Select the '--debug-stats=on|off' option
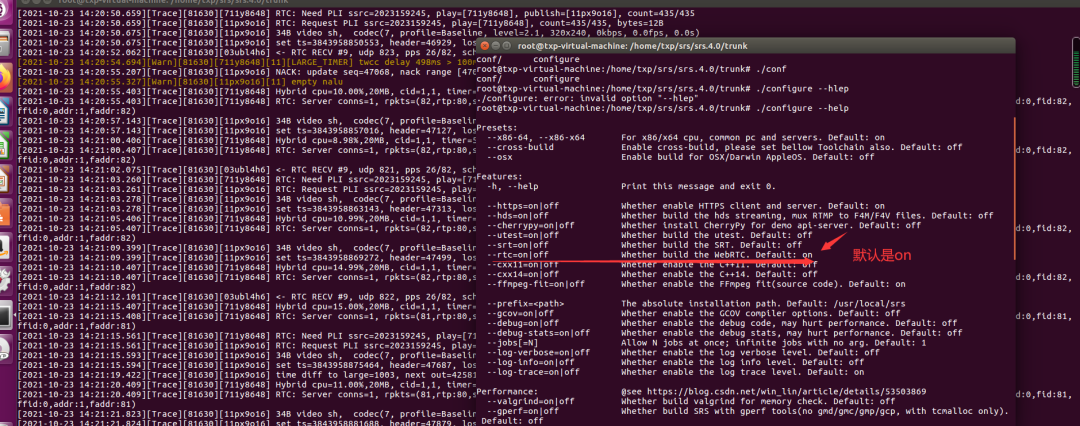1080x426 pixels. (539, 332)
